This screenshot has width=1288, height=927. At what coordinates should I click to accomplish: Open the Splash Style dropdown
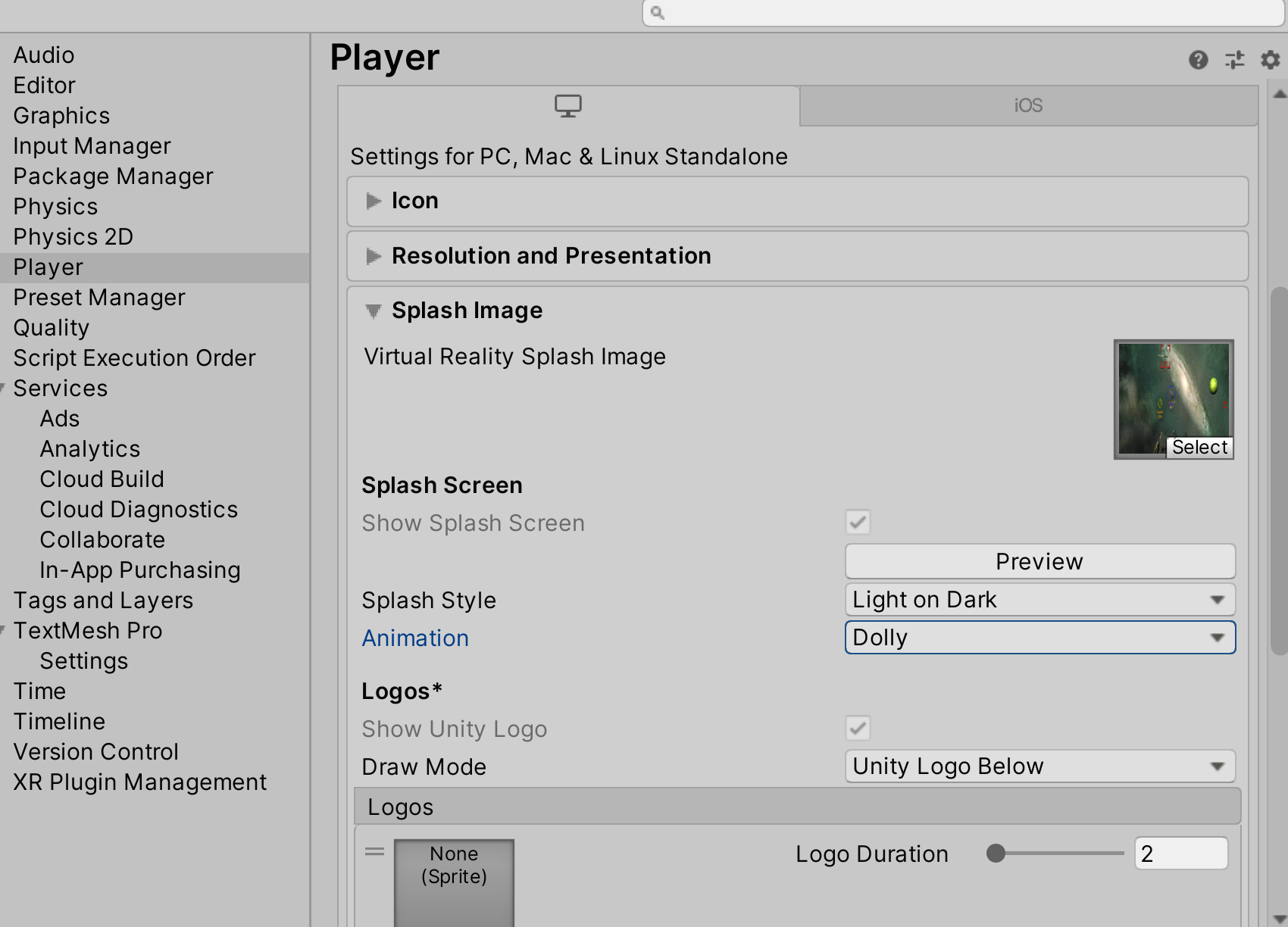tap(1039, 599)
